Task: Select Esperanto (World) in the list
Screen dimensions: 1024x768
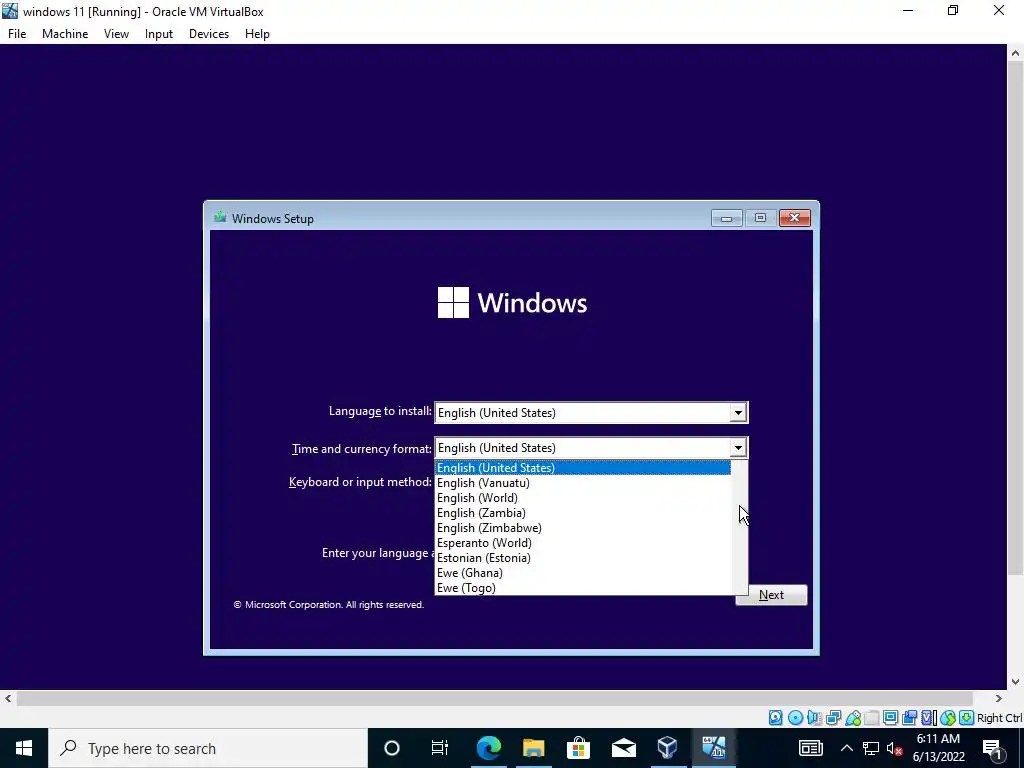Action: (x=583, y=543)
